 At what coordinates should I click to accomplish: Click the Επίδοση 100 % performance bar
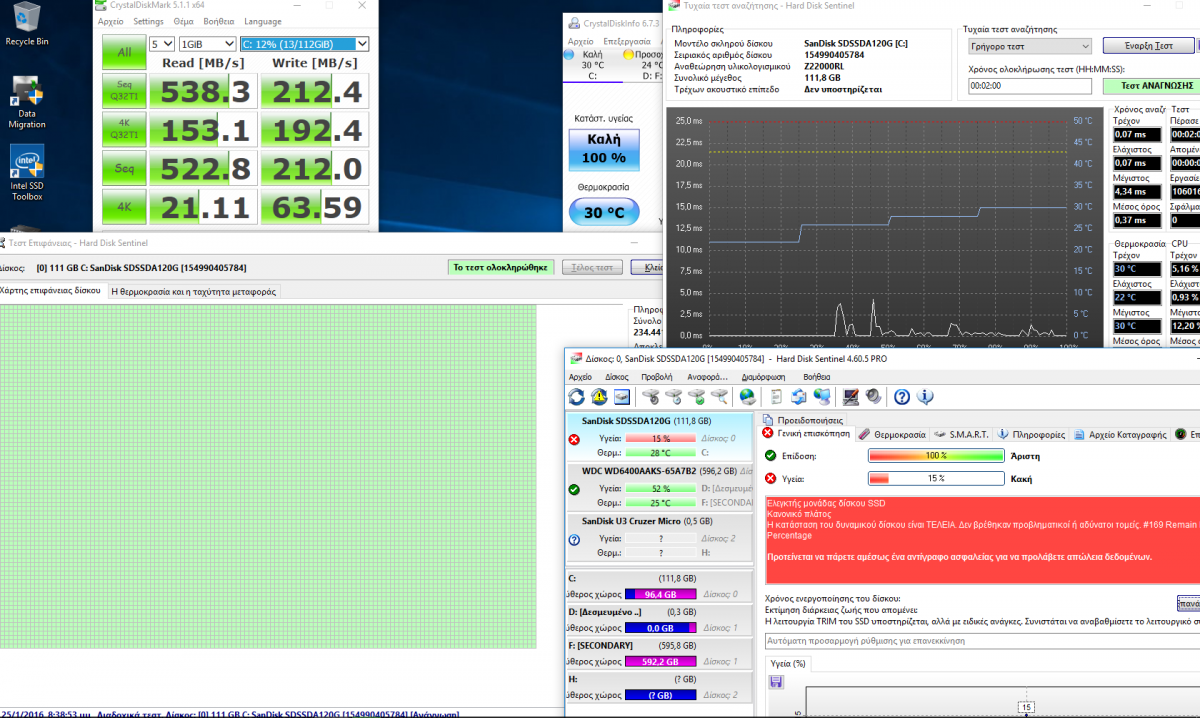coord(935,455)
